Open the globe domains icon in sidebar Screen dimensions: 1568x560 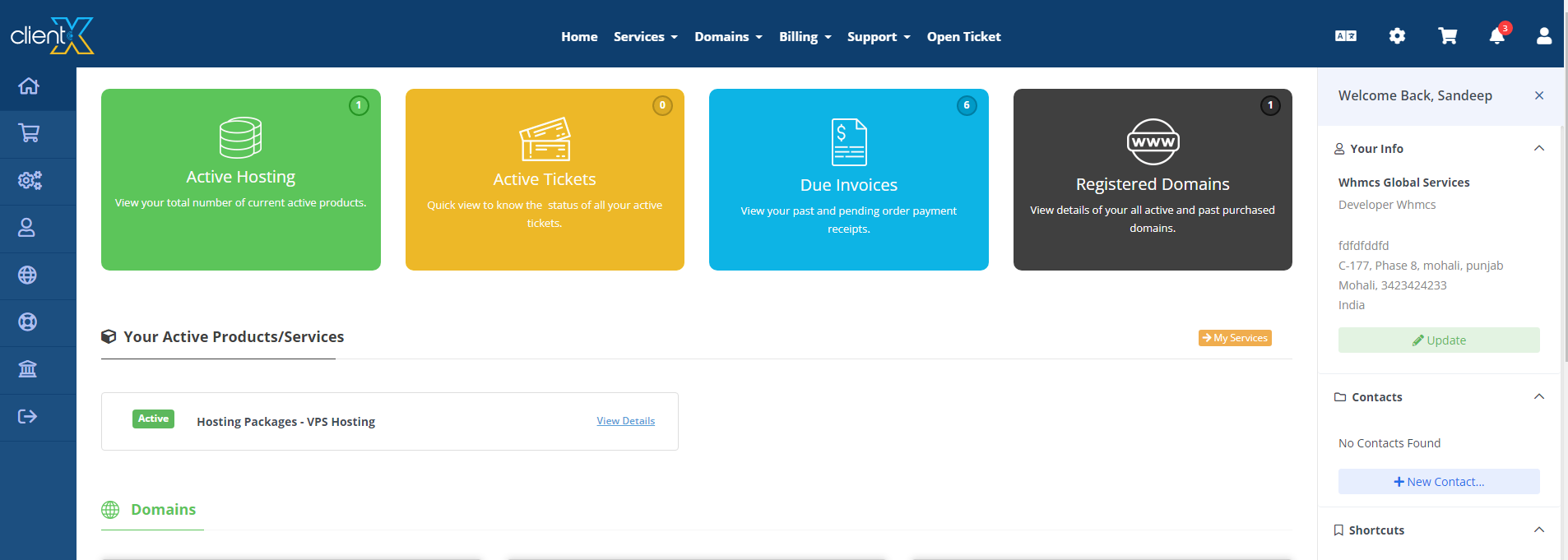(x=28, y=275)
